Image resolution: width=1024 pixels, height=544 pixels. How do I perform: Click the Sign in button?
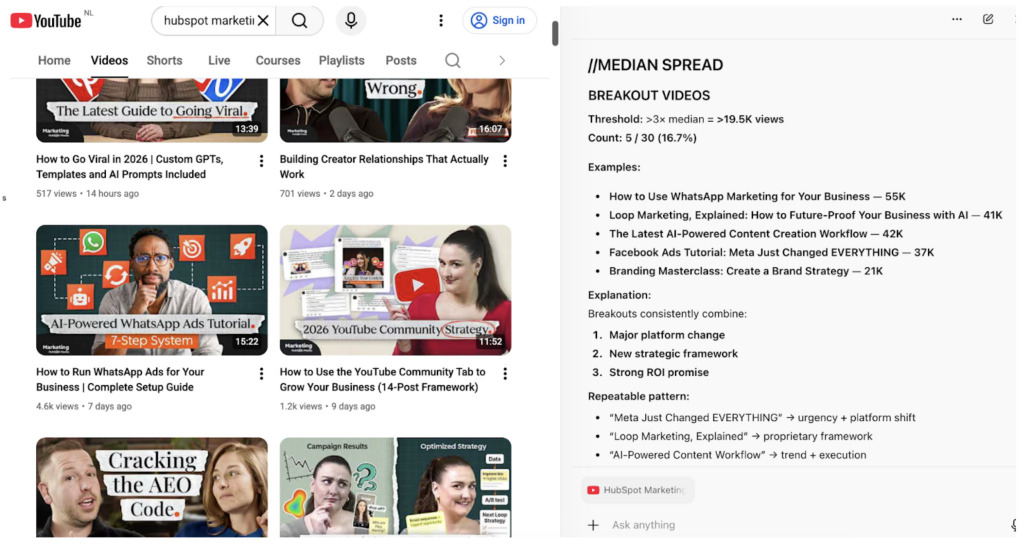click(x=499, y=20)
